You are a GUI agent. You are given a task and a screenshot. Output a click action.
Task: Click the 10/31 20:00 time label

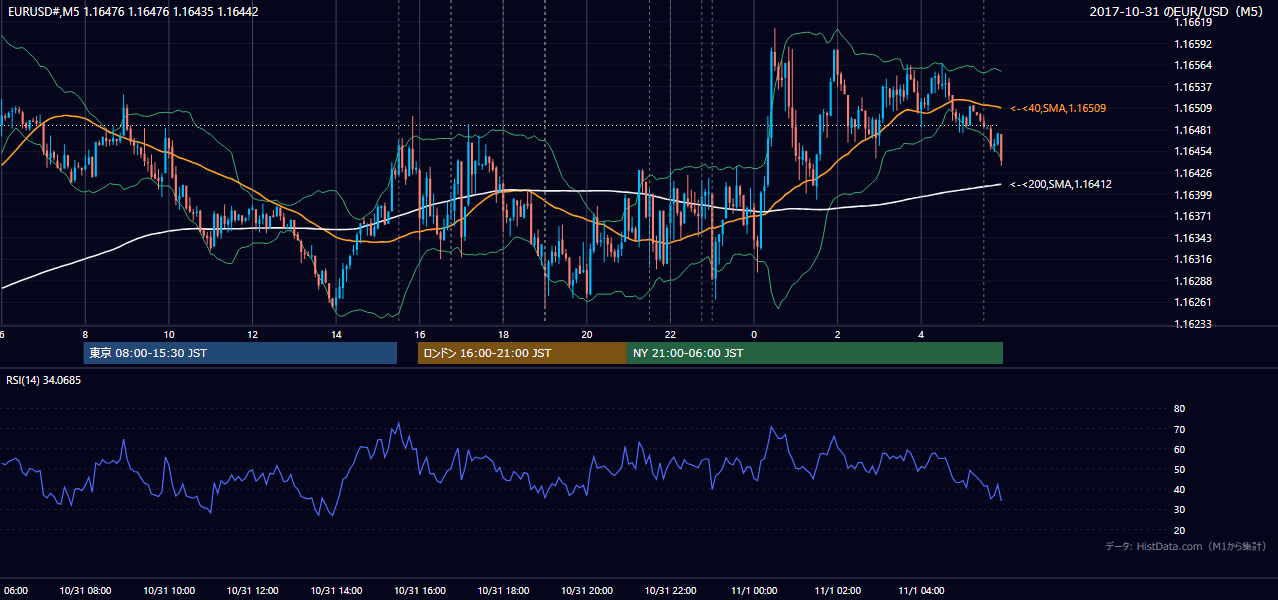click(587, 591)
